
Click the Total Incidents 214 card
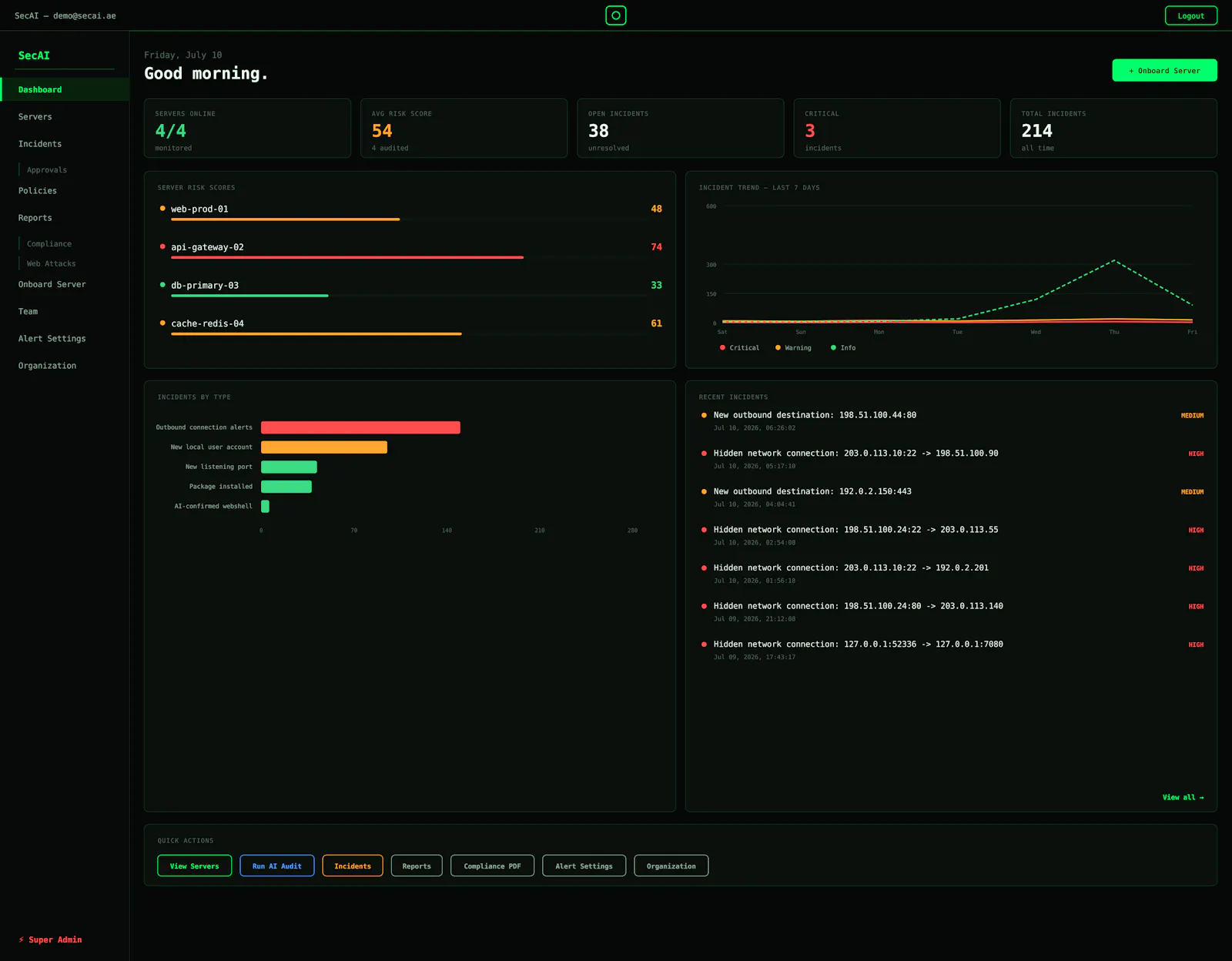click(x=1113, y=128)
